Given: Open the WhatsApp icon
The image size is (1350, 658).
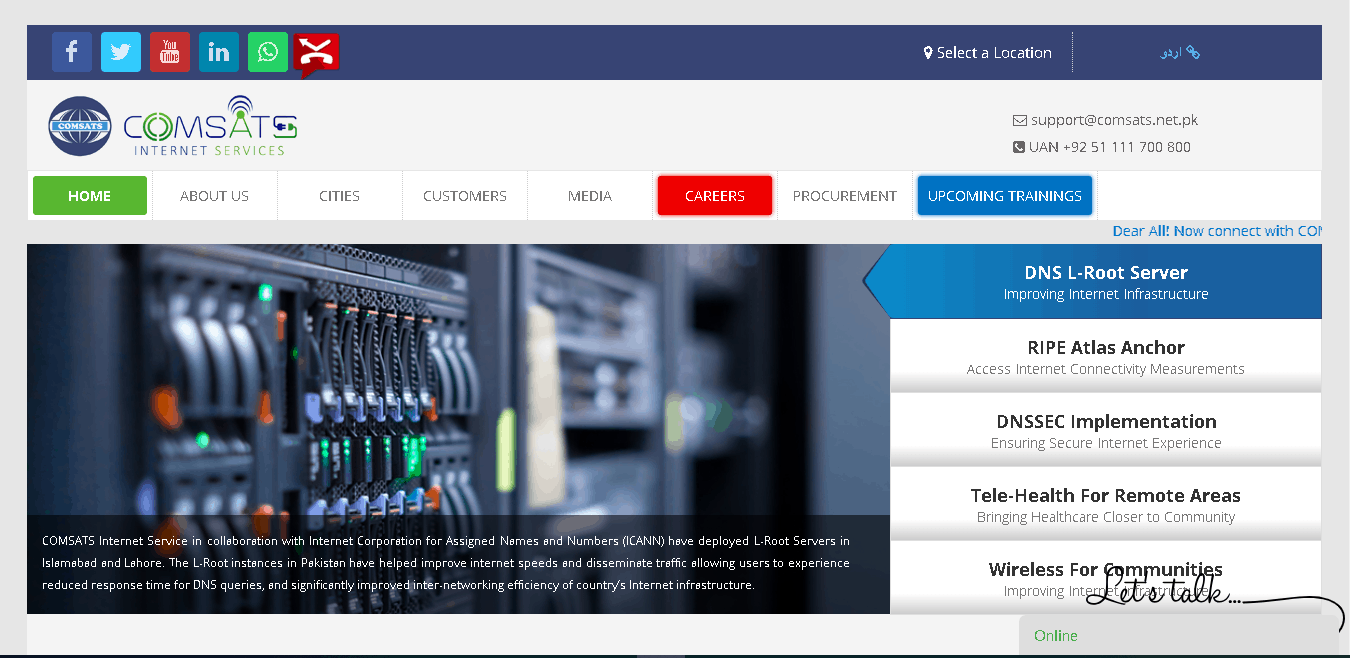Looking at the screenshot, I should pos(268,52).
